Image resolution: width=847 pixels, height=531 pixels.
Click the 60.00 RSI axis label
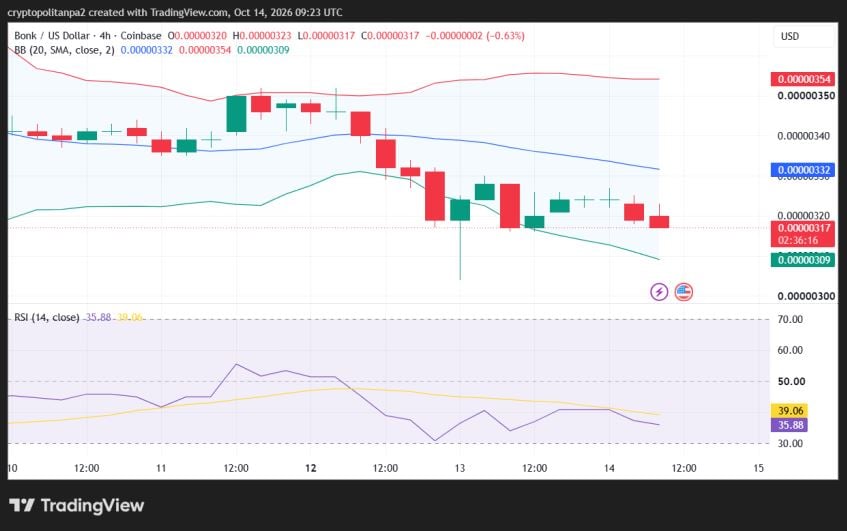point(790,350)
